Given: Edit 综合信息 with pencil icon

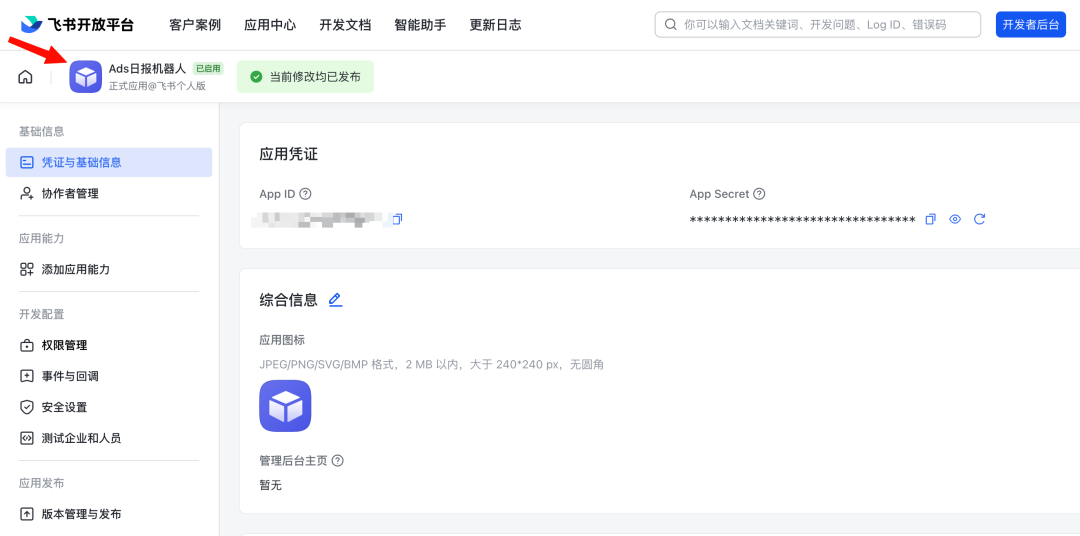Looking at the screenshot, I should (335, 300).
